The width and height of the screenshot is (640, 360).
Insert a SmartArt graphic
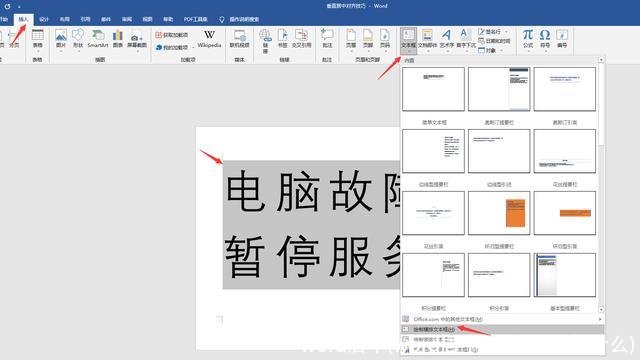coord(98,39)
